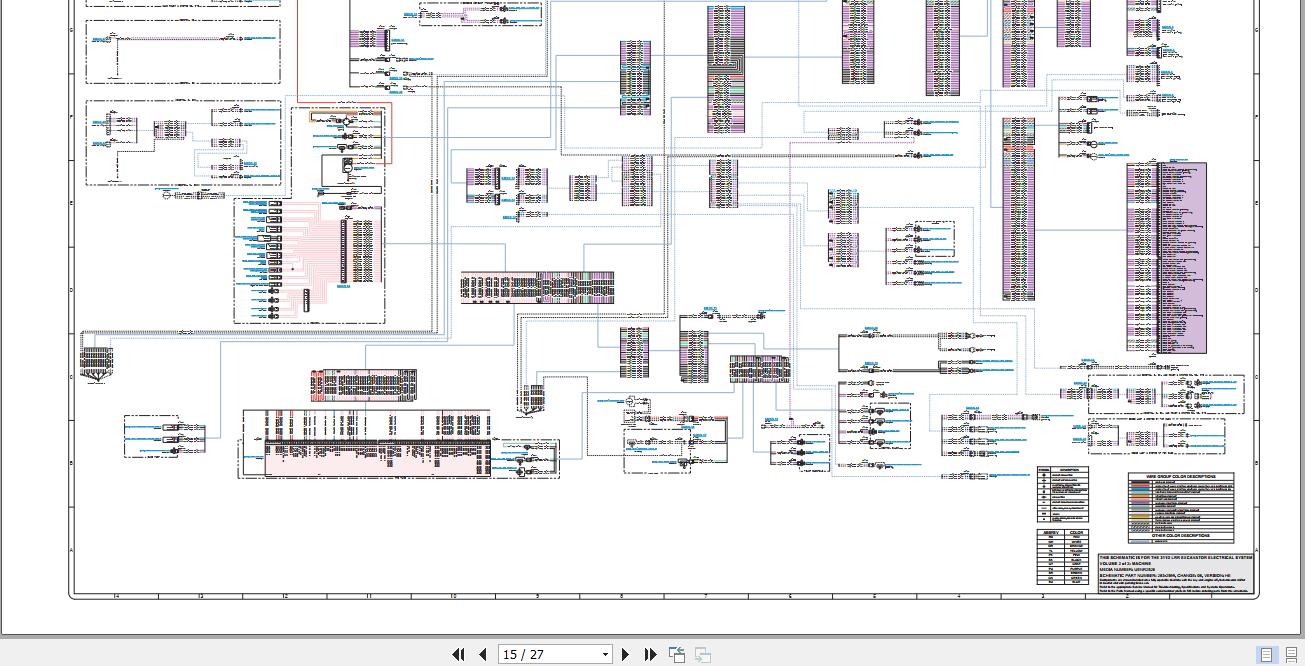The width and height of the screenshot is (1305, 666).
Task: Open the page number dropdown arrow
Action: point(605,655)
